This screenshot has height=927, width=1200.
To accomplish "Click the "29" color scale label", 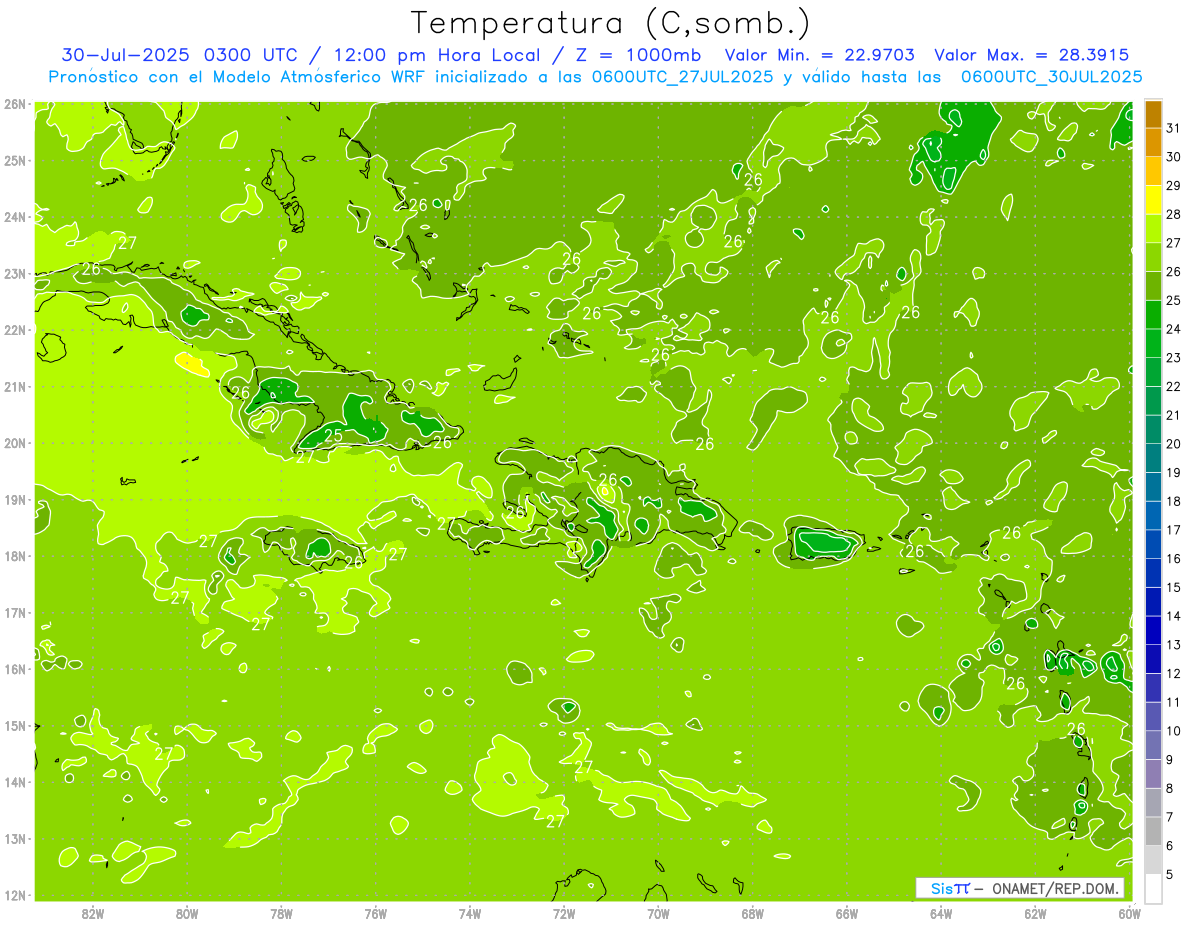I will coord(1174,186).
